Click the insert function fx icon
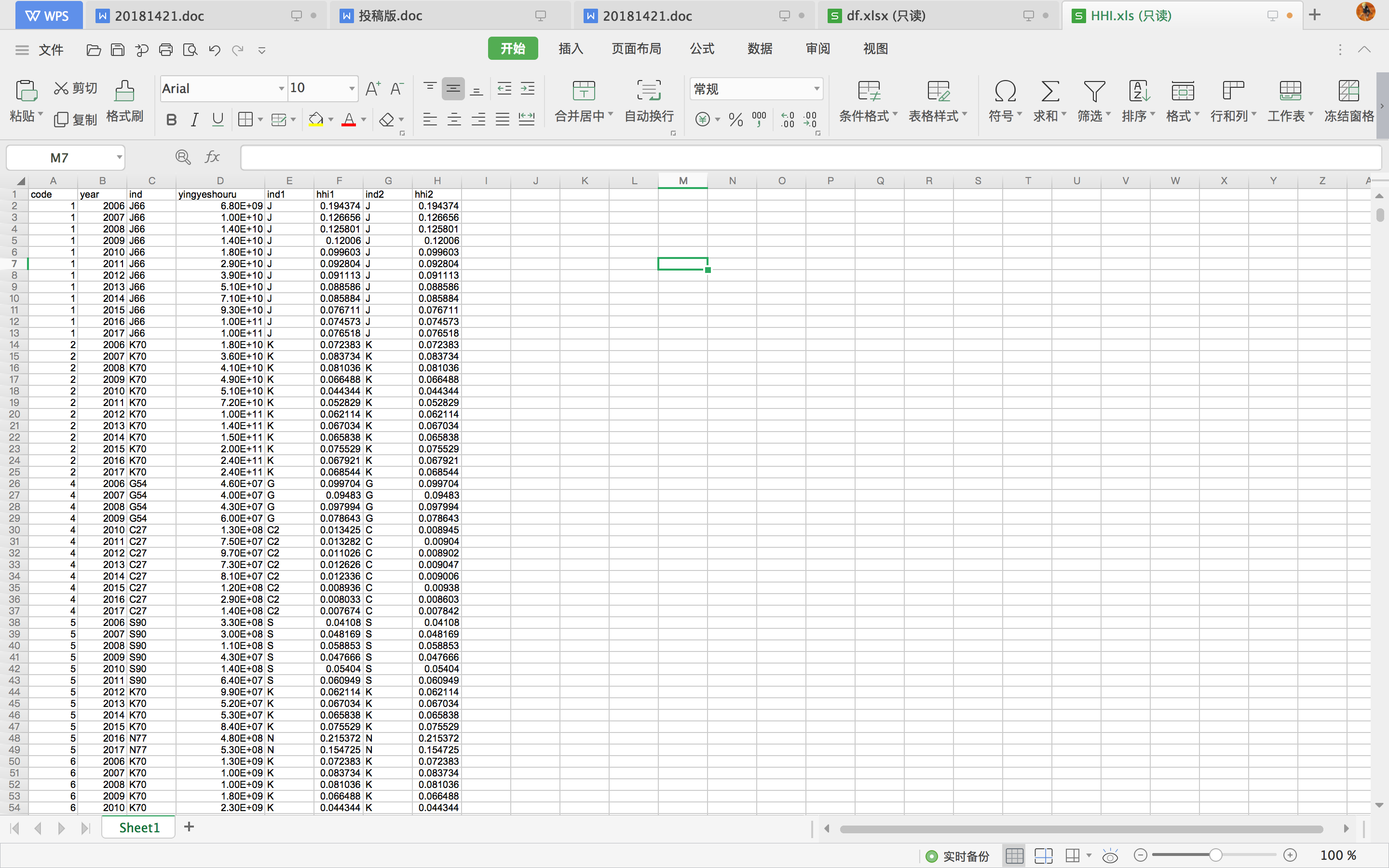This screenshot has width=1389, height=868. pos(212,157)
